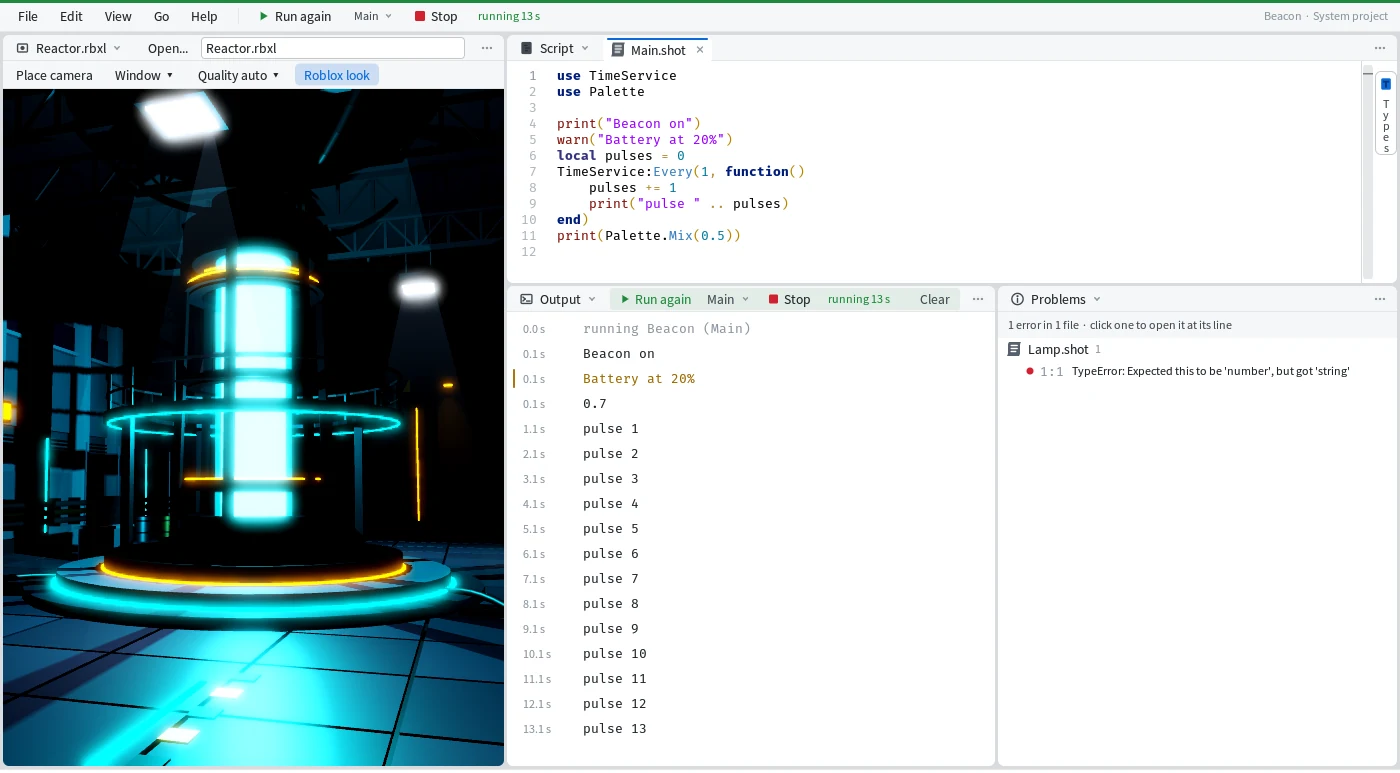Click Run again in the Output panel

coord(655,299)
